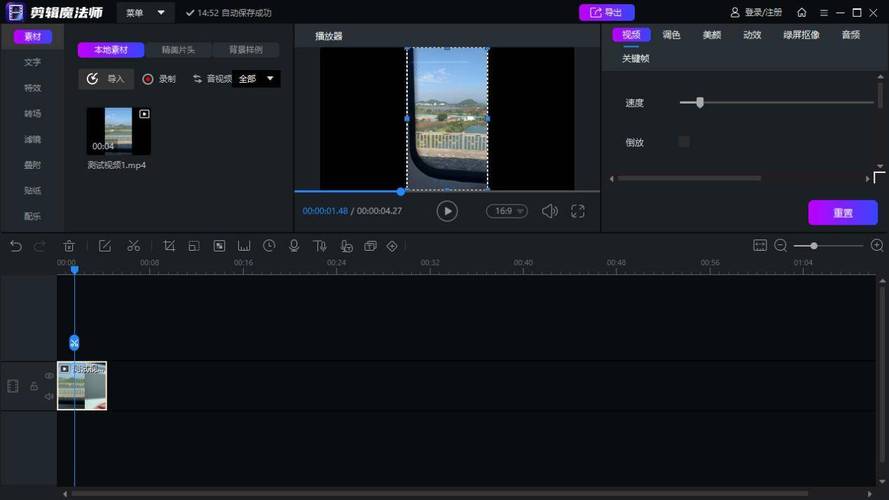Click the record 录制 button

pos(159,79)
